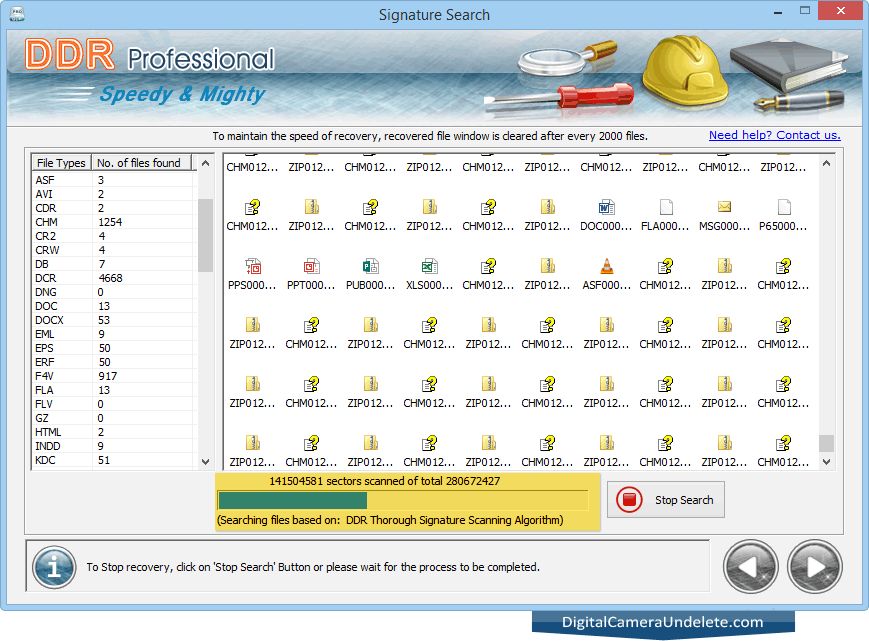Click the recovered files pane scroll-up arrow
This screenshot has width=869, height=641.
[826, 163]
